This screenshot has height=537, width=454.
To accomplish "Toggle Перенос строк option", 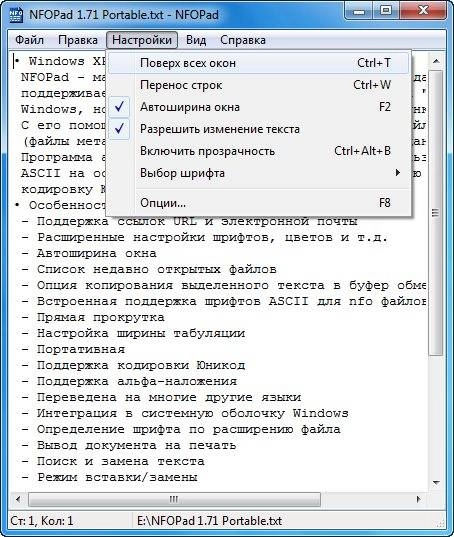I will point(258,85).
